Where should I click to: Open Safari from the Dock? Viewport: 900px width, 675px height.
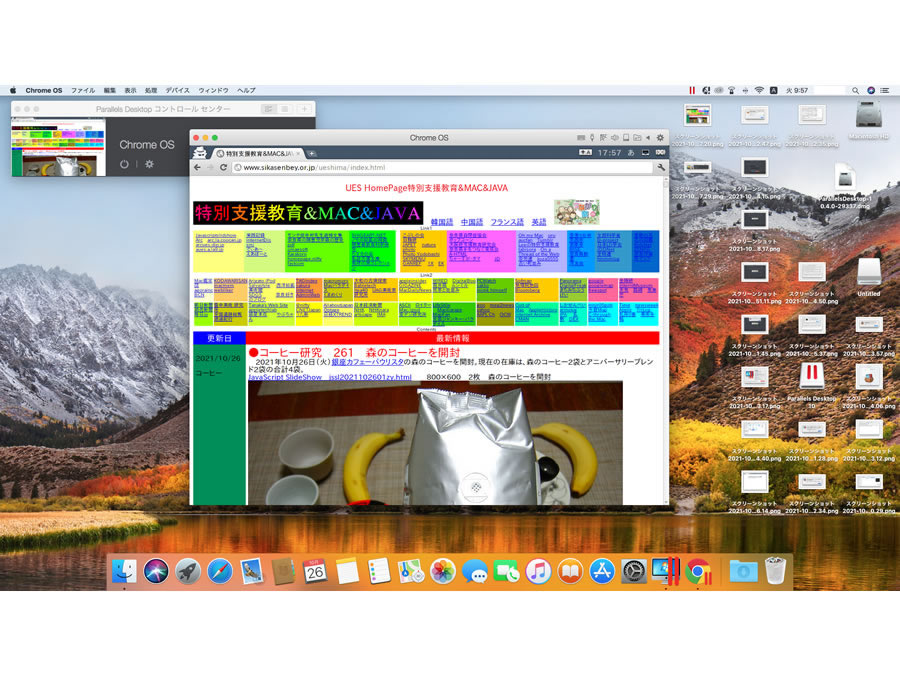tap(220, 571)
